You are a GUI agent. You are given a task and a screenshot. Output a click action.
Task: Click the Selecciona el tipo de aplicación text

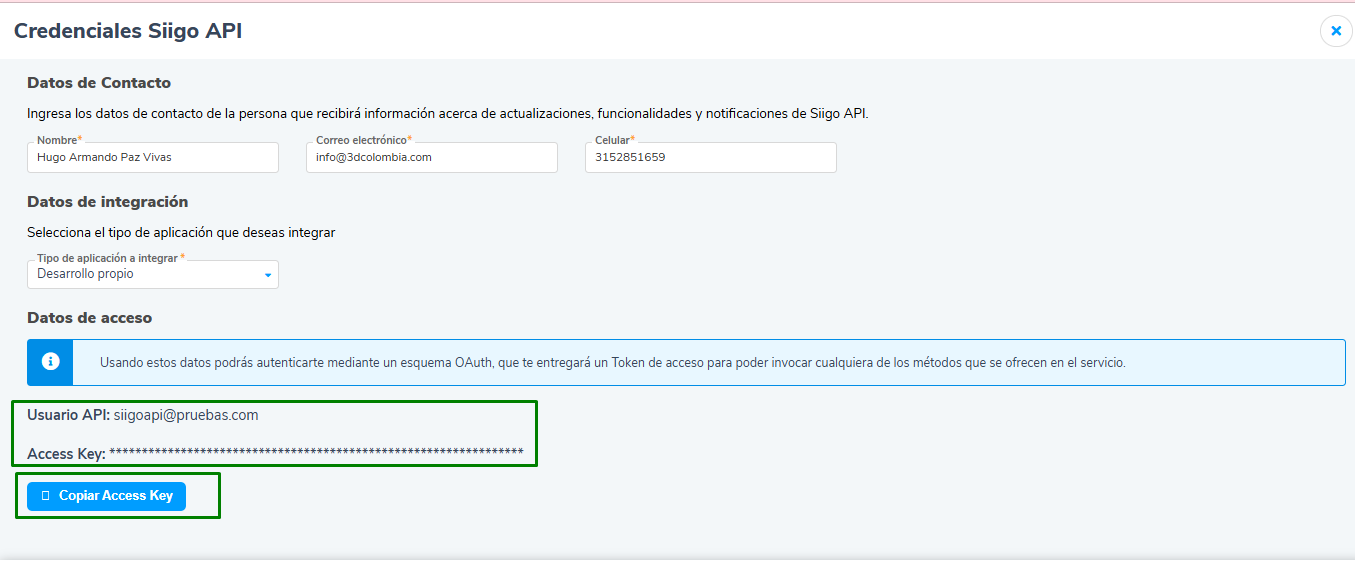coord(181,232)
